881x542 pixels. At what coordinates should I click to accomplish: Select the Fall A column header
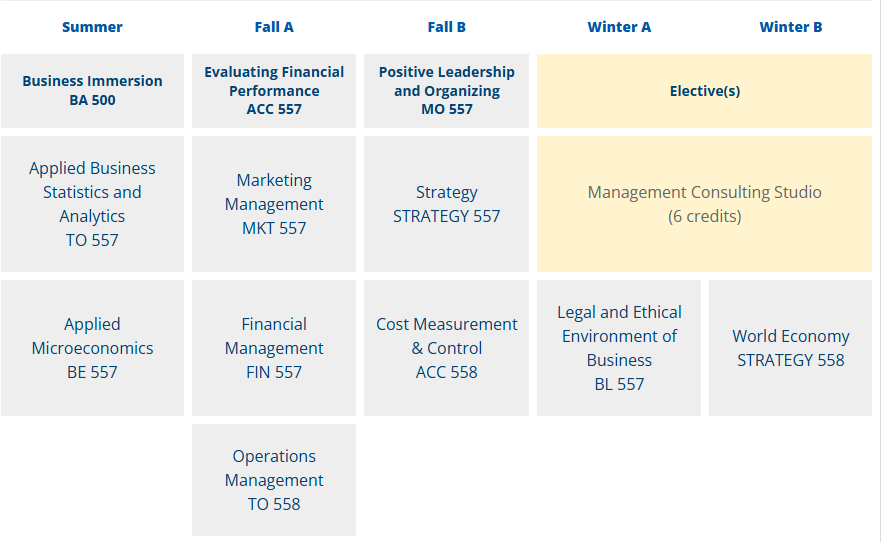click(x=274, y=27)
